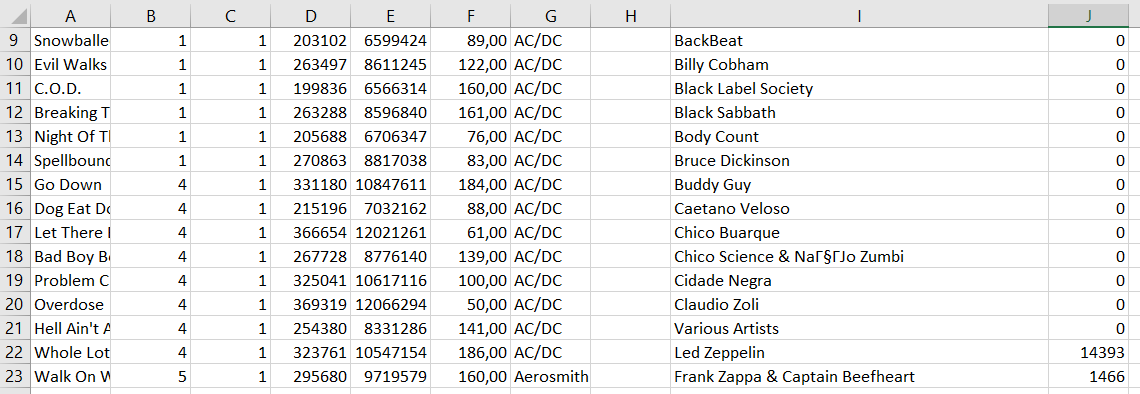Click the Black Sabbath cell
Image resolution: width=1140 pixels, height=394 pixels.
pyautogui.click(x=859, y=113)
